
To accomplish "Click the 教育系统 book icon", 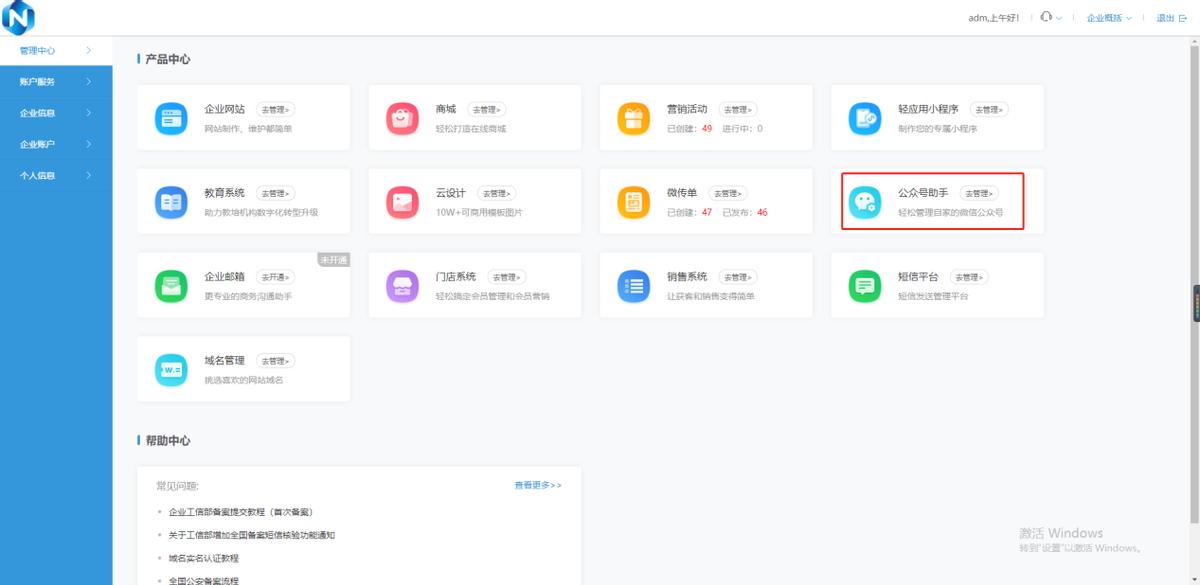I will [170, 200].
